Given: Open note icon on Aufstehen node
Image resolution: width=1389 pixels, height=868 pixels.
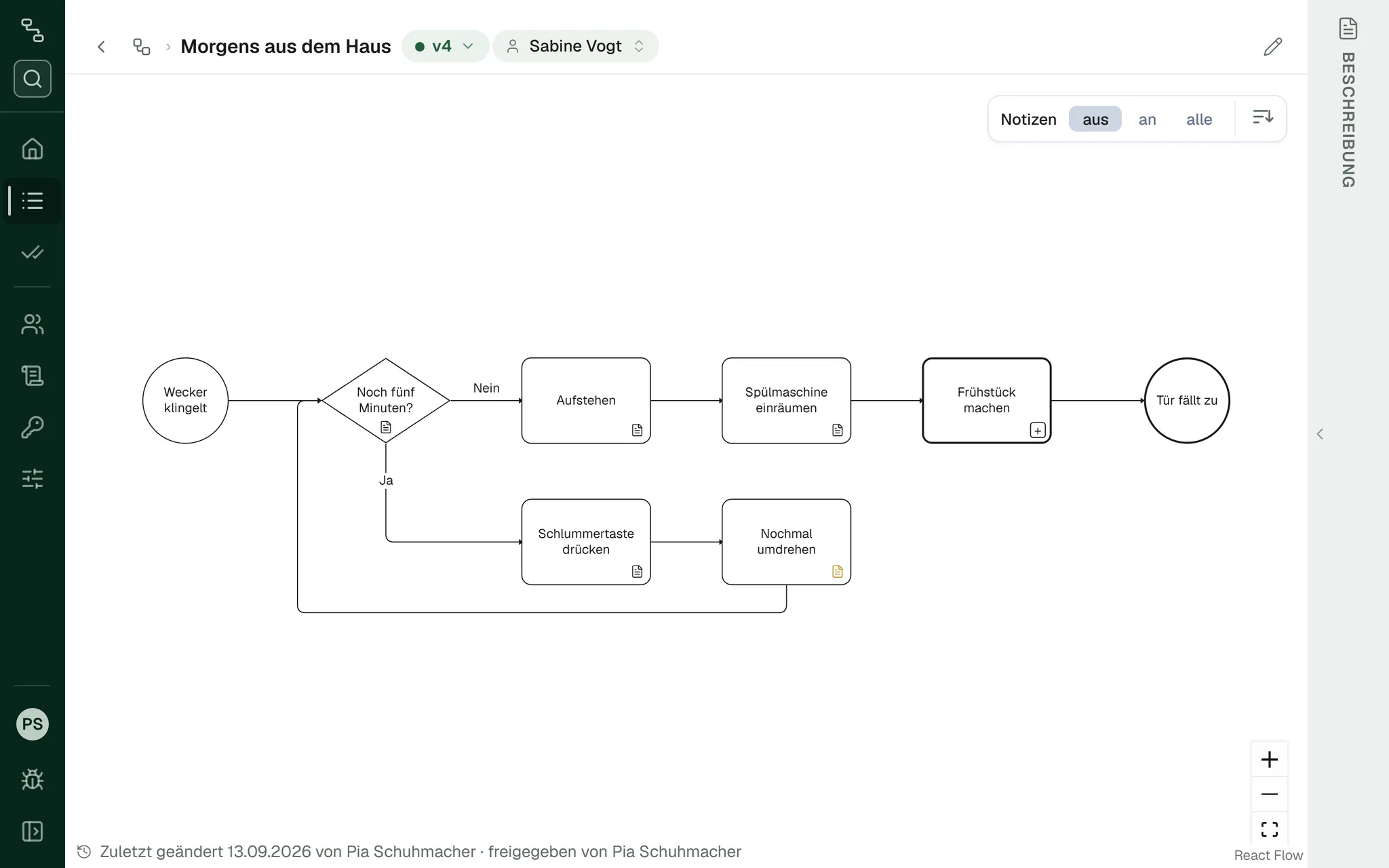Looking at the screenshot, I should [637, 430].
